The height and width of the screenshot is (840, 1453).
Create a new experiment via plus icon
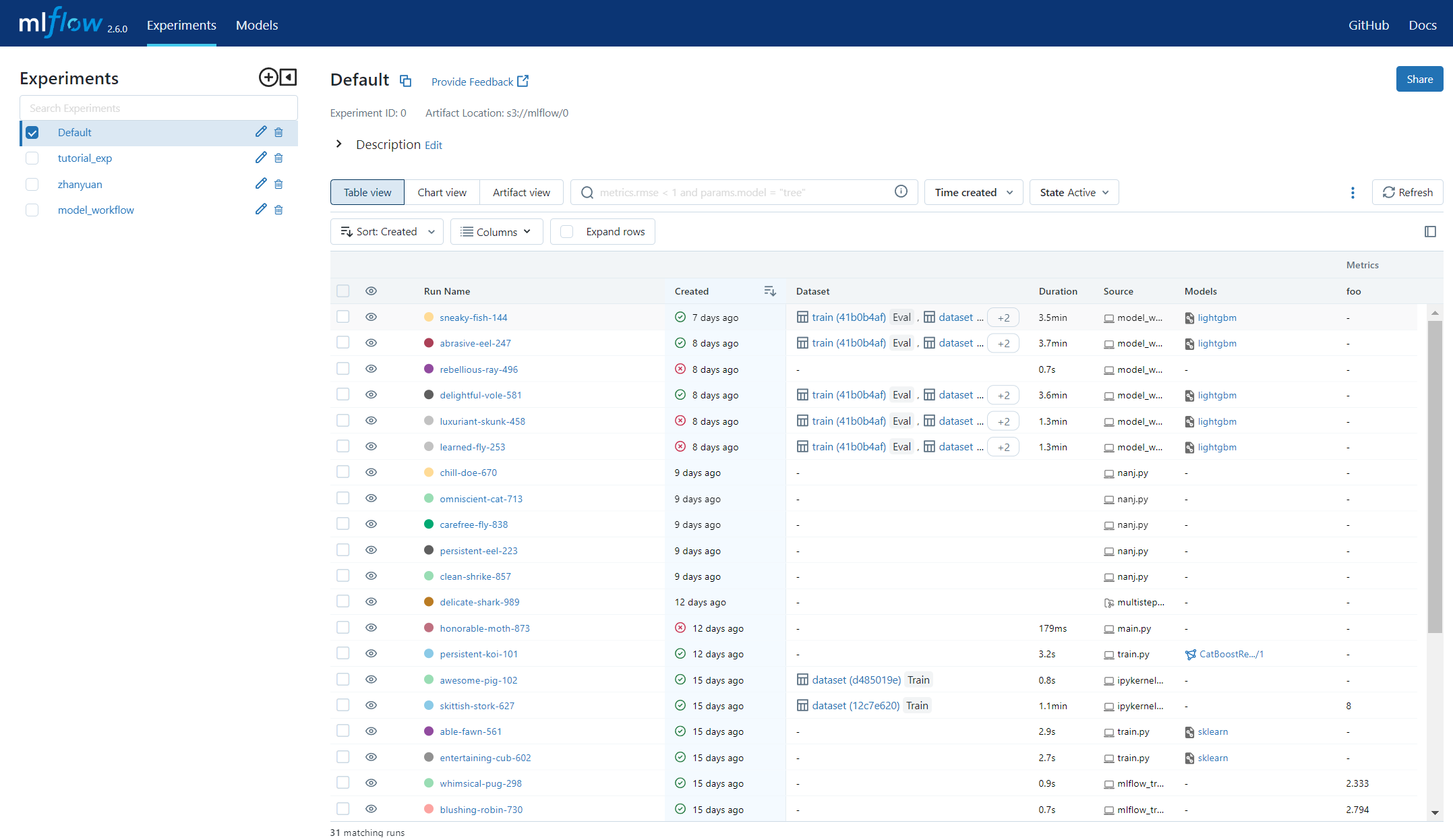pos(268,77)
